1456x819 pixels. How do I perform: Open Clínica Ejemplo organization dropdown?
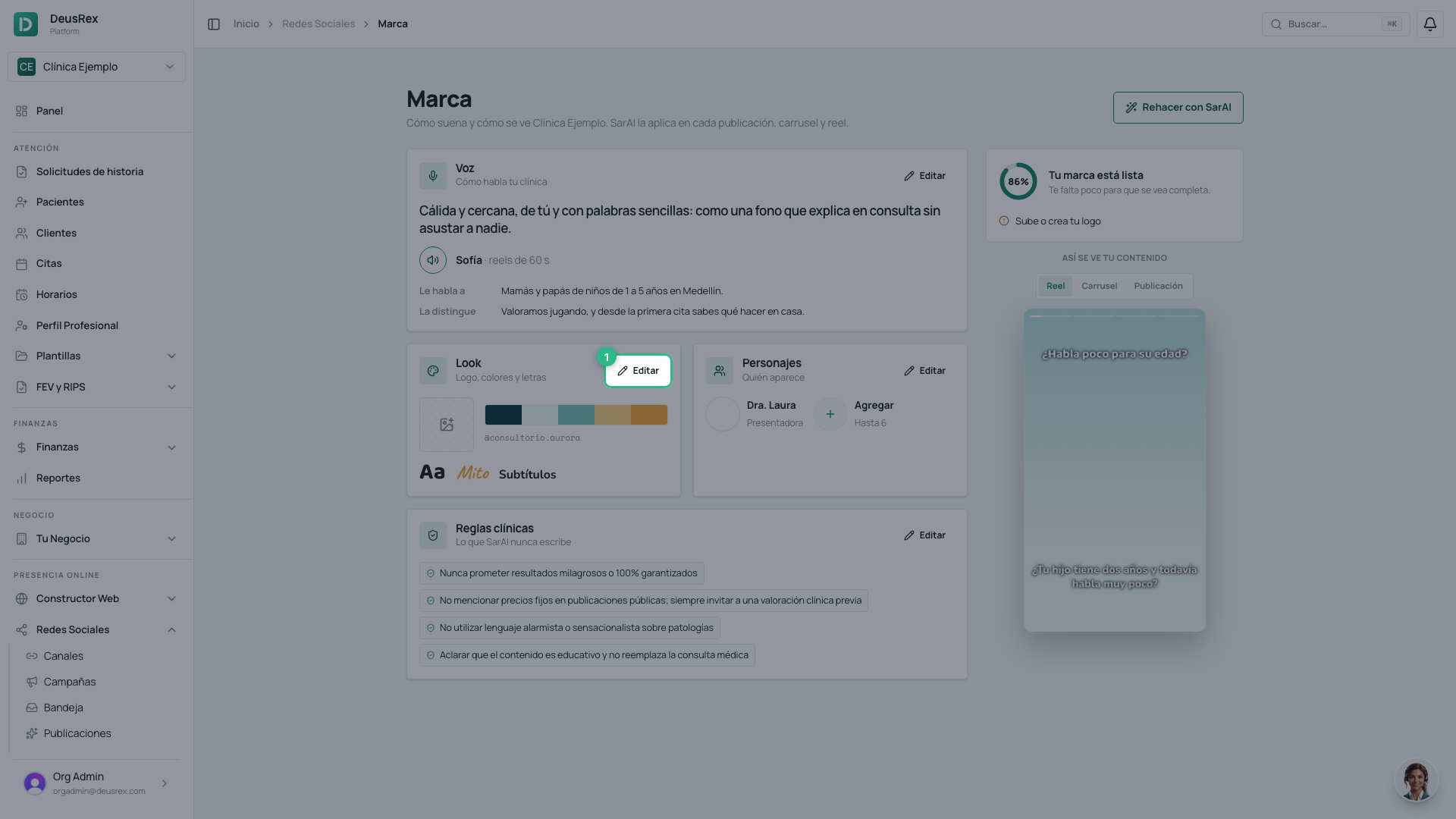(x=96, y=67)
